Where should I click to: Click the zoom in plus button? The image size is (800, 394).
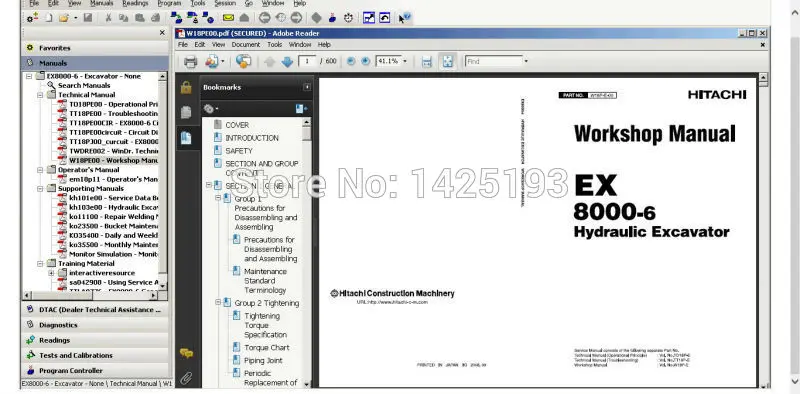coord(365,61)
